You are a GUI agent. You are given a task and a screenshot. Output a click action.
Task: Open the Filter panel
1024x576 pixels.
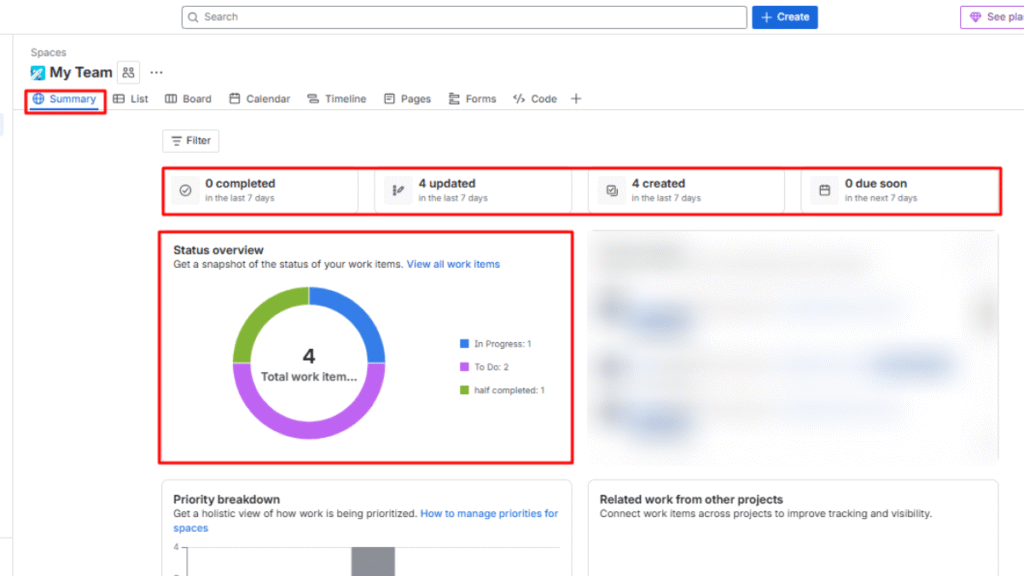190,140
